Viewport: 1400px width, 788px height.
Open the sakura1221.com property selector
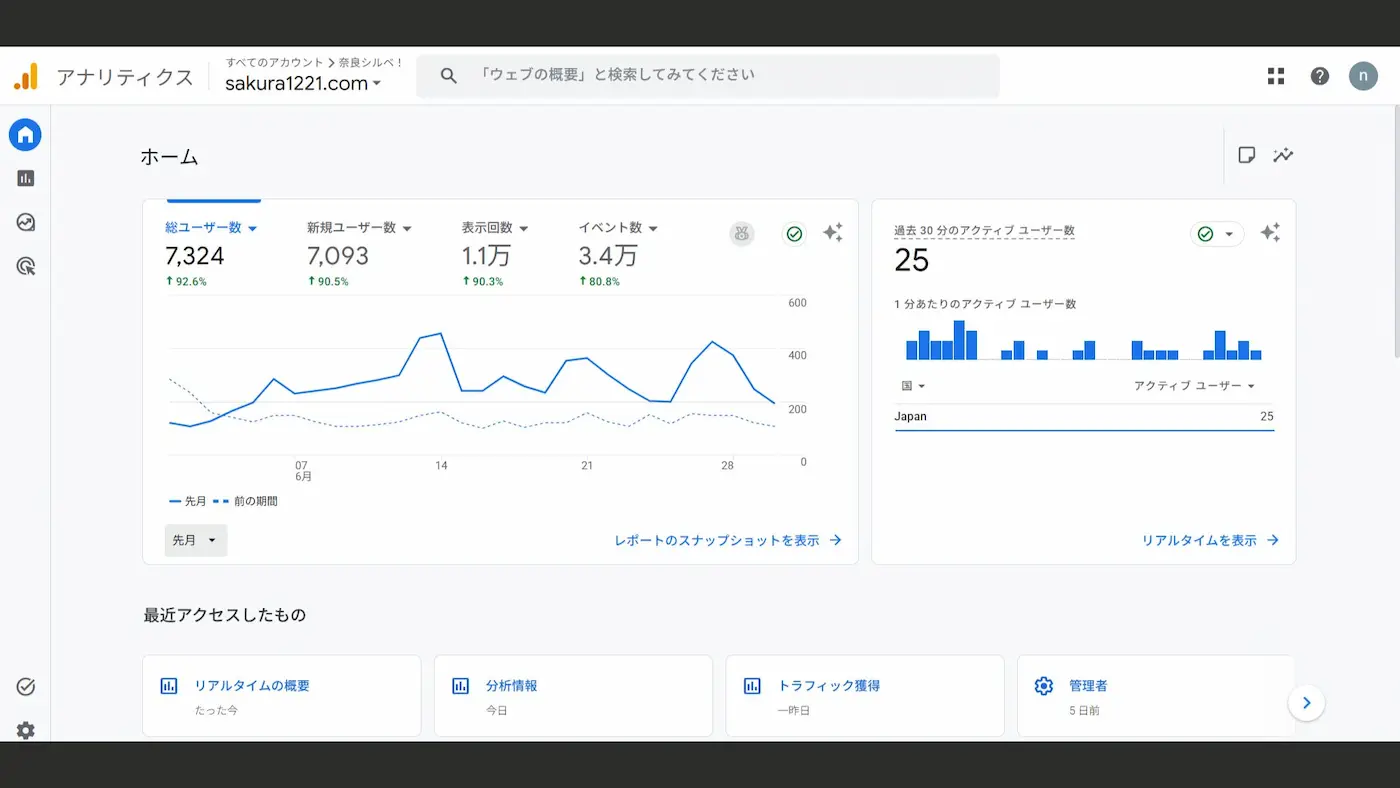(x=303, y=84)
